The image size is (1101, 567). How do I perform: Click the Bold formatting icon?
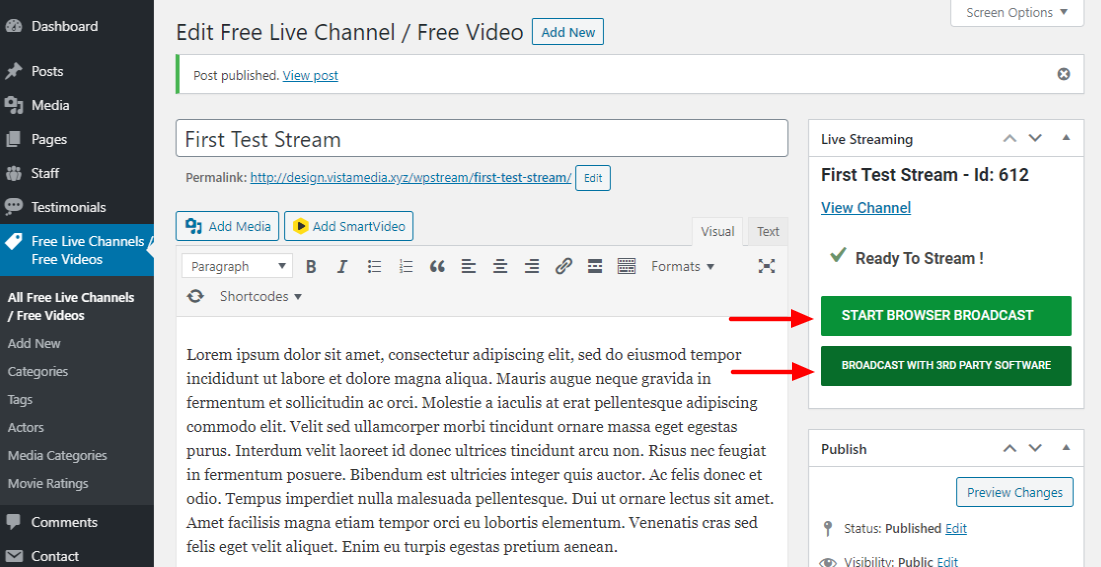click(x=311, y=266)
